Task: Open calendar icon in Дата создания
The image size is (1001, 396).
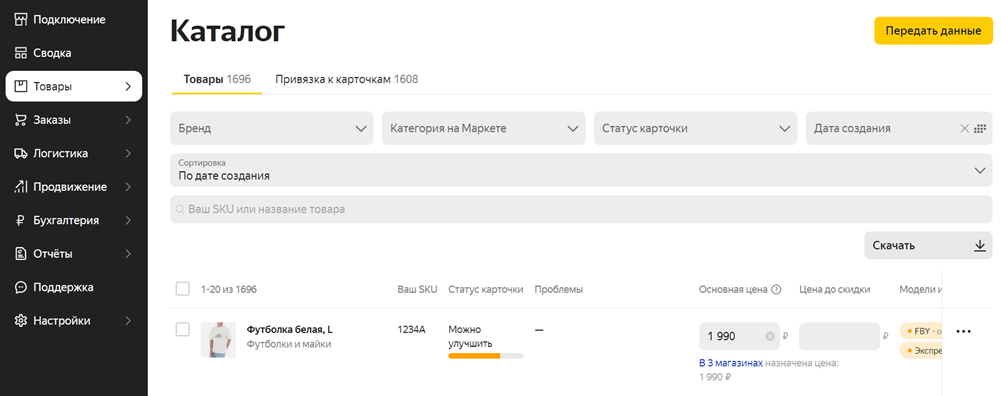Action: [980, 128]
